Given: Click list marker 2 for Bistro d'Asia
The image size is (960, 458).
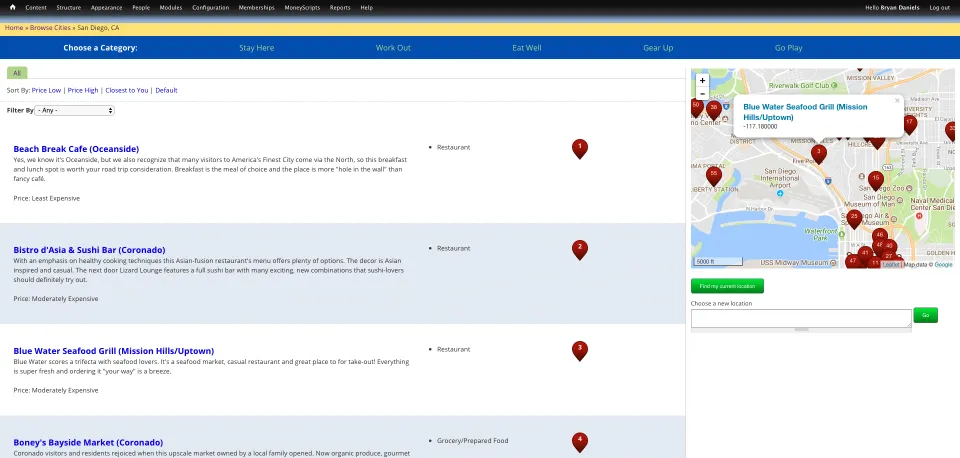Looking at the screenshot, I should (x=580, y=250).
